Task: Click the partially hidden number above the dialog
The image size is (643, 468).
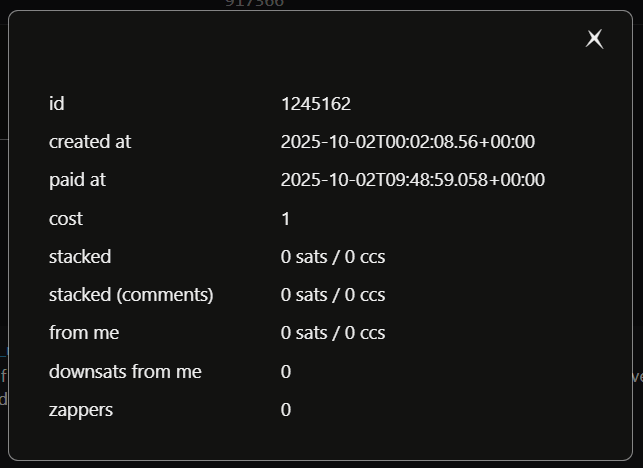Action: (254, 4)
